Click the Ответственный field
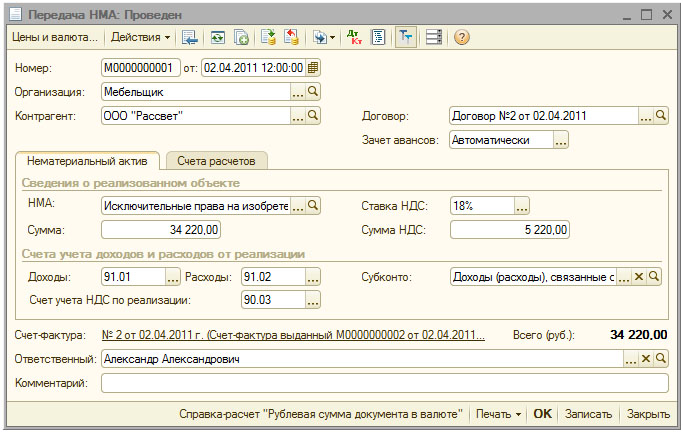The width and height of the screenshot is (683, 434). (362, 359)
